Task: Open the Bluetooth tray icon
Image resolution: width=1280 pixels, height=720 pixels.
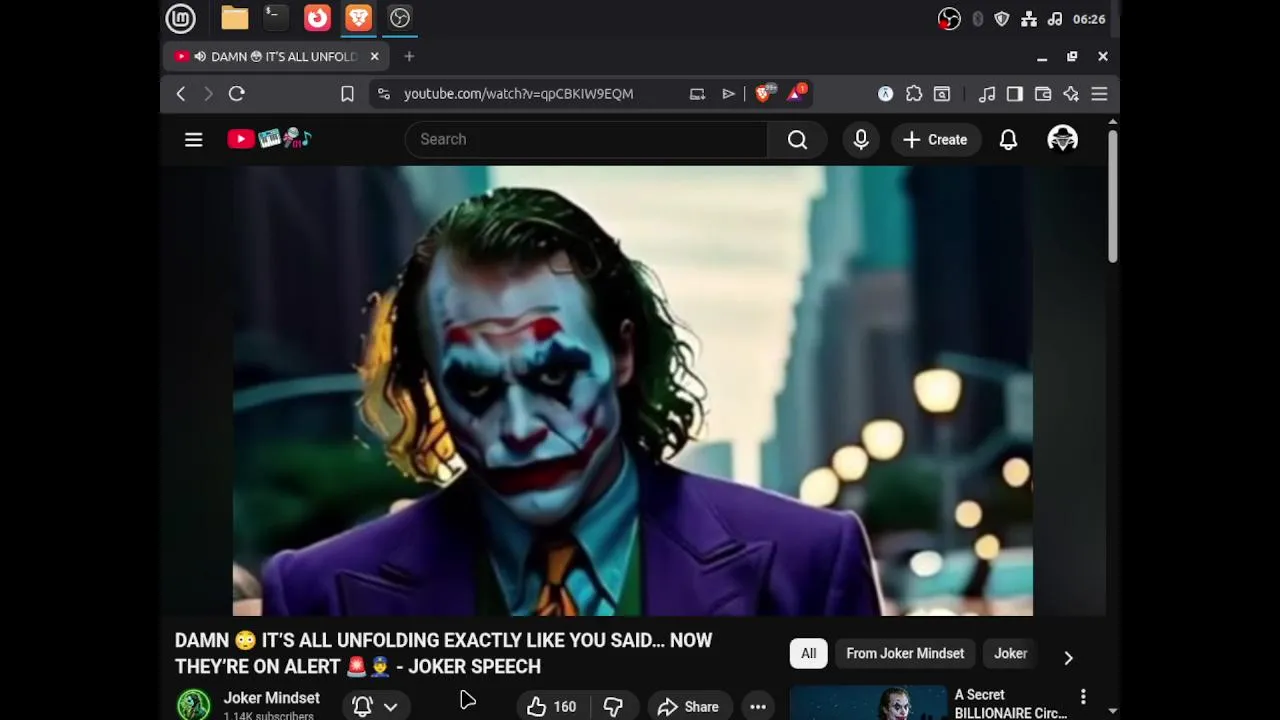Action: coord(977,19)
